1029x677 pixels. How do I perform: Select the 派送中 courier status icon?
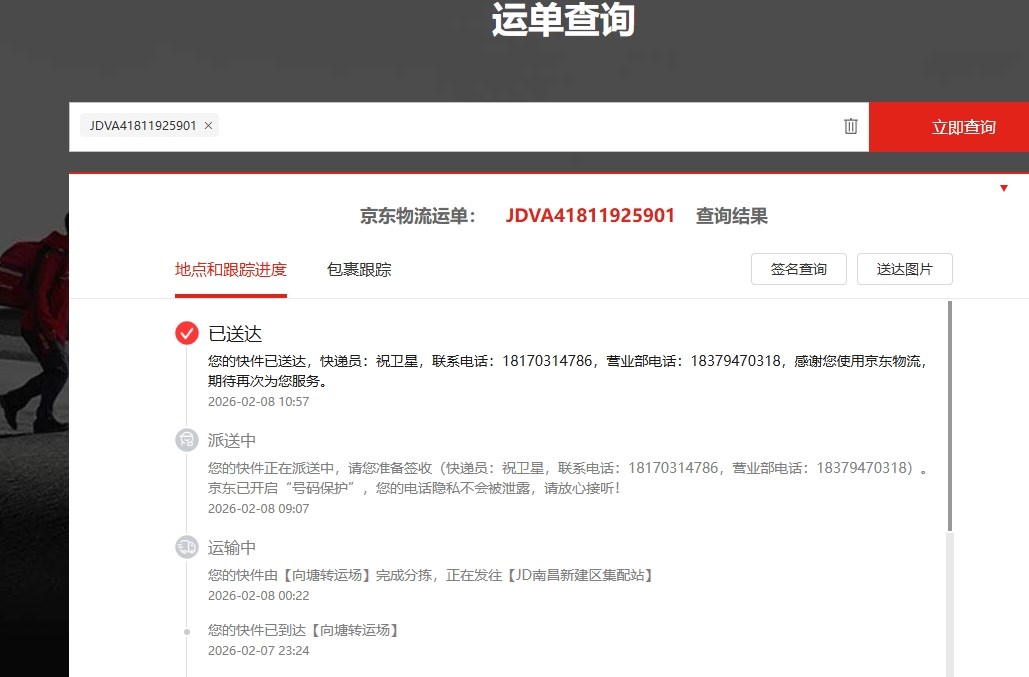[187, 440]
